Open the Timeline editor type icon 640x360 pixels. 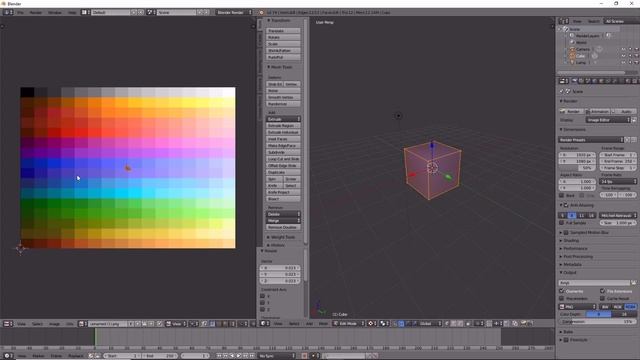click(x=7, y=356)
